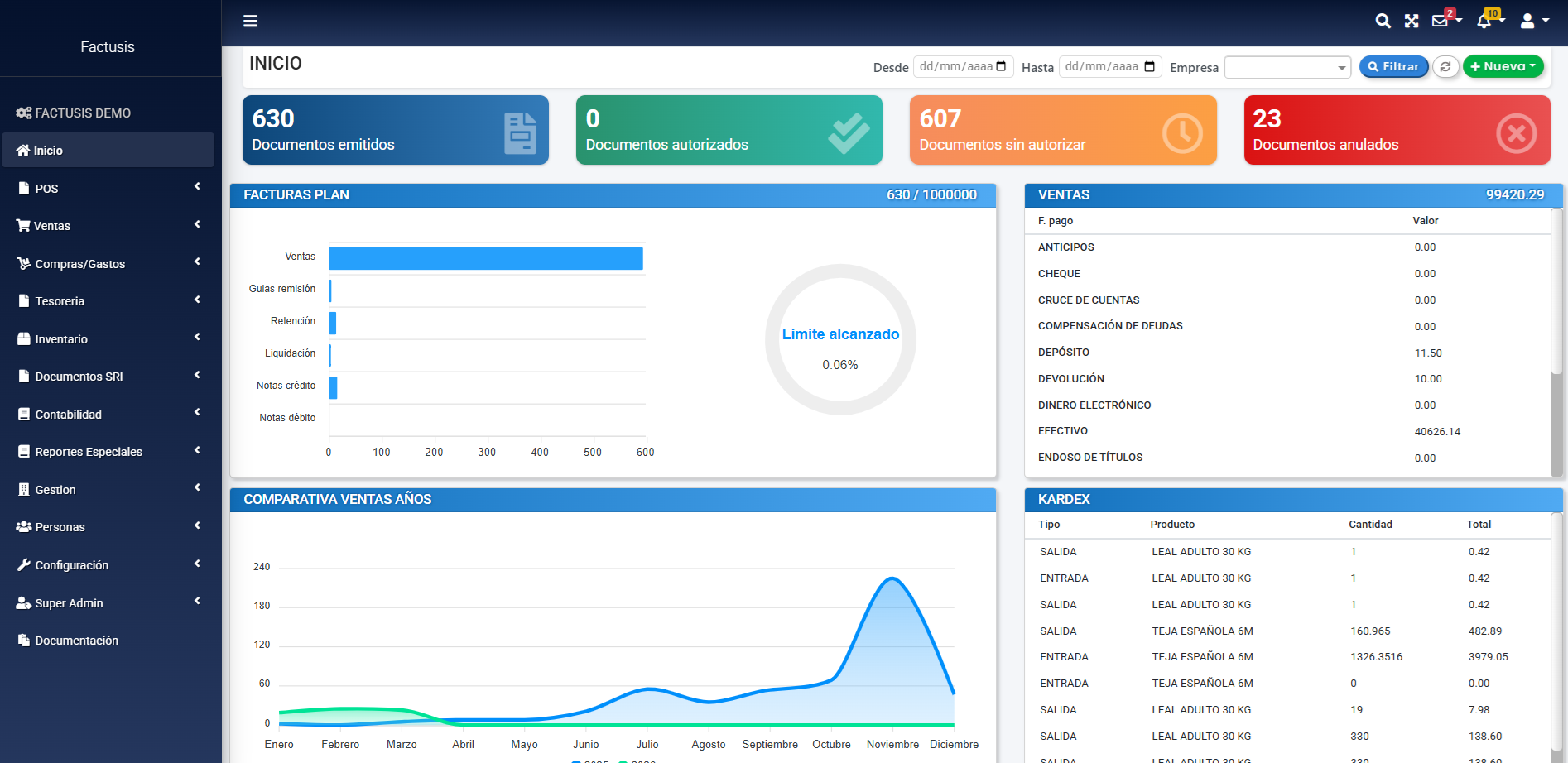The height and width of the screenshot is (763, 1568).
Task: Enter fullscreen using the expand icon
Action: coord(1411,21)
